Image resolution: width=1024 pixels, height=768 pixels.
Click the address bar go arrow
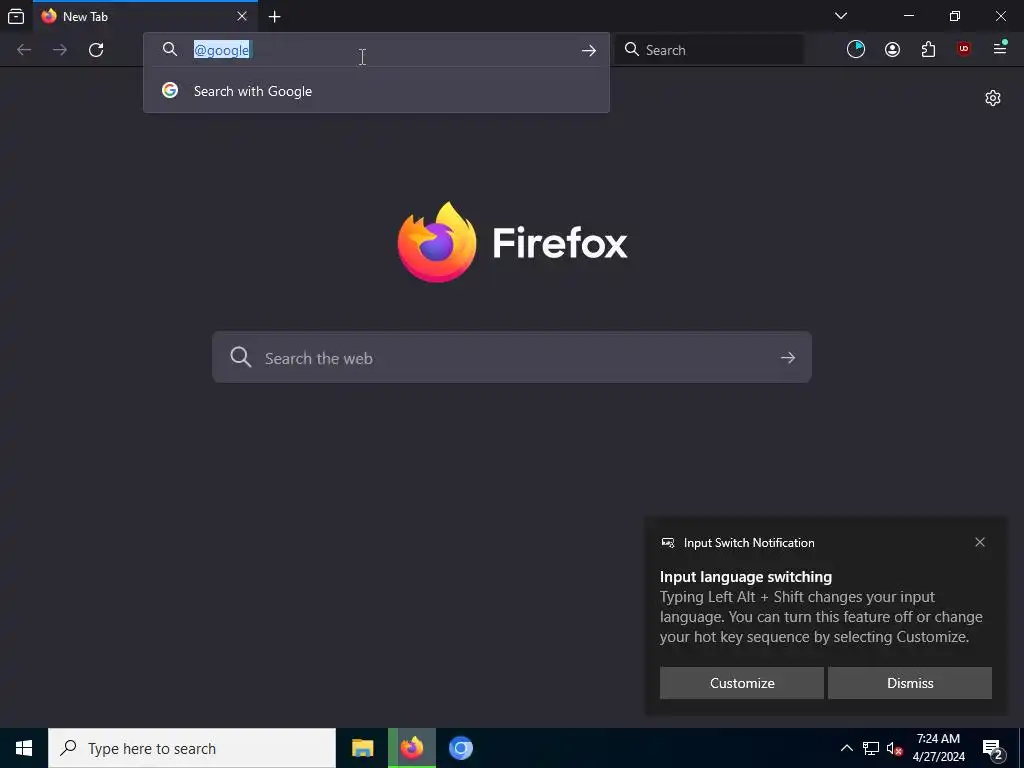[589, 50]
